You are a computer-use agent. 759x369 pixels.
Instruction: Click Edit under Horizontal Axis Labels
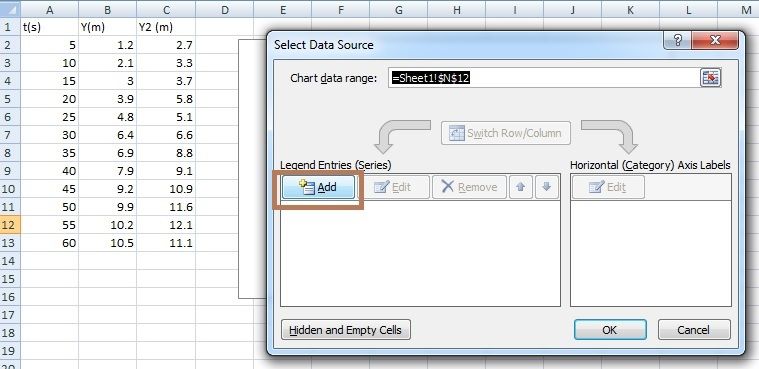coord(608,187)
